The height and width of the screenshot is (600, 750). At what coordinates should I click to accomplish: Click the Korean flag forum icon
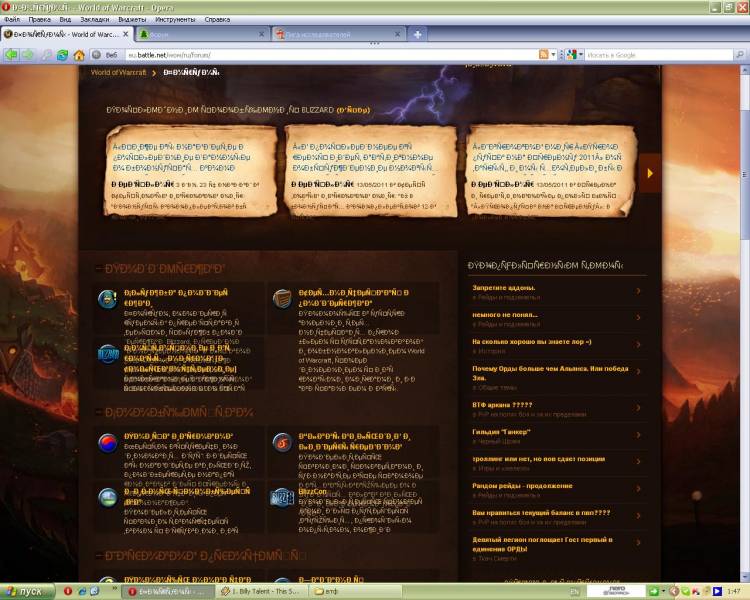(x=108, y=443)
